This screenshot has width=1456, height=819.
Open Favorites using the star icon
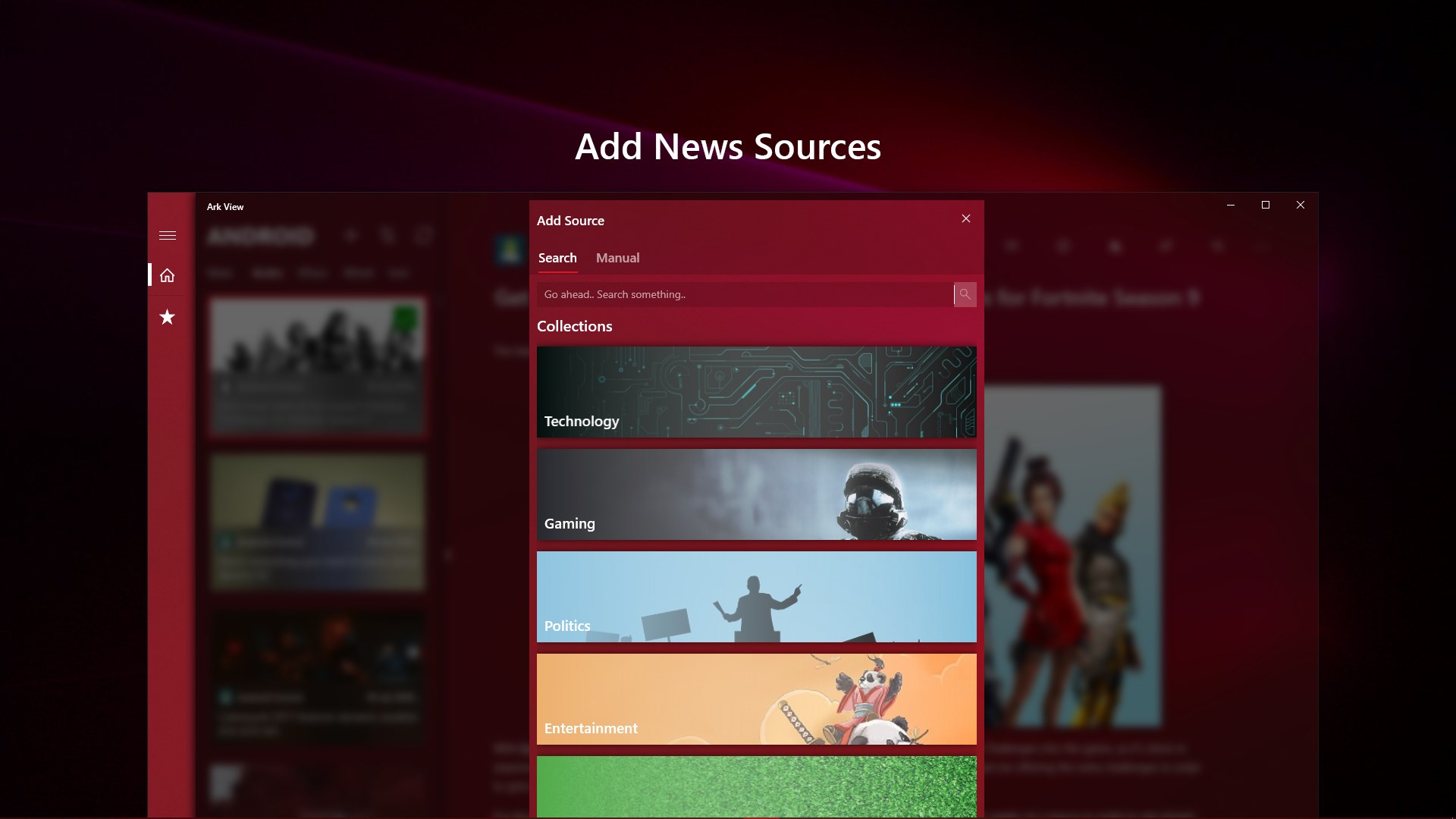(168, 317)
